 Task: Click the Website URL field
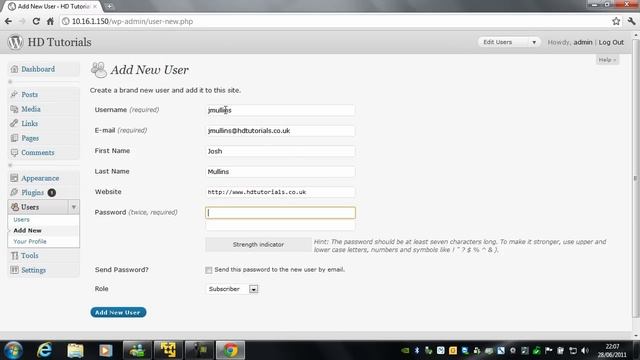[280, 192]
